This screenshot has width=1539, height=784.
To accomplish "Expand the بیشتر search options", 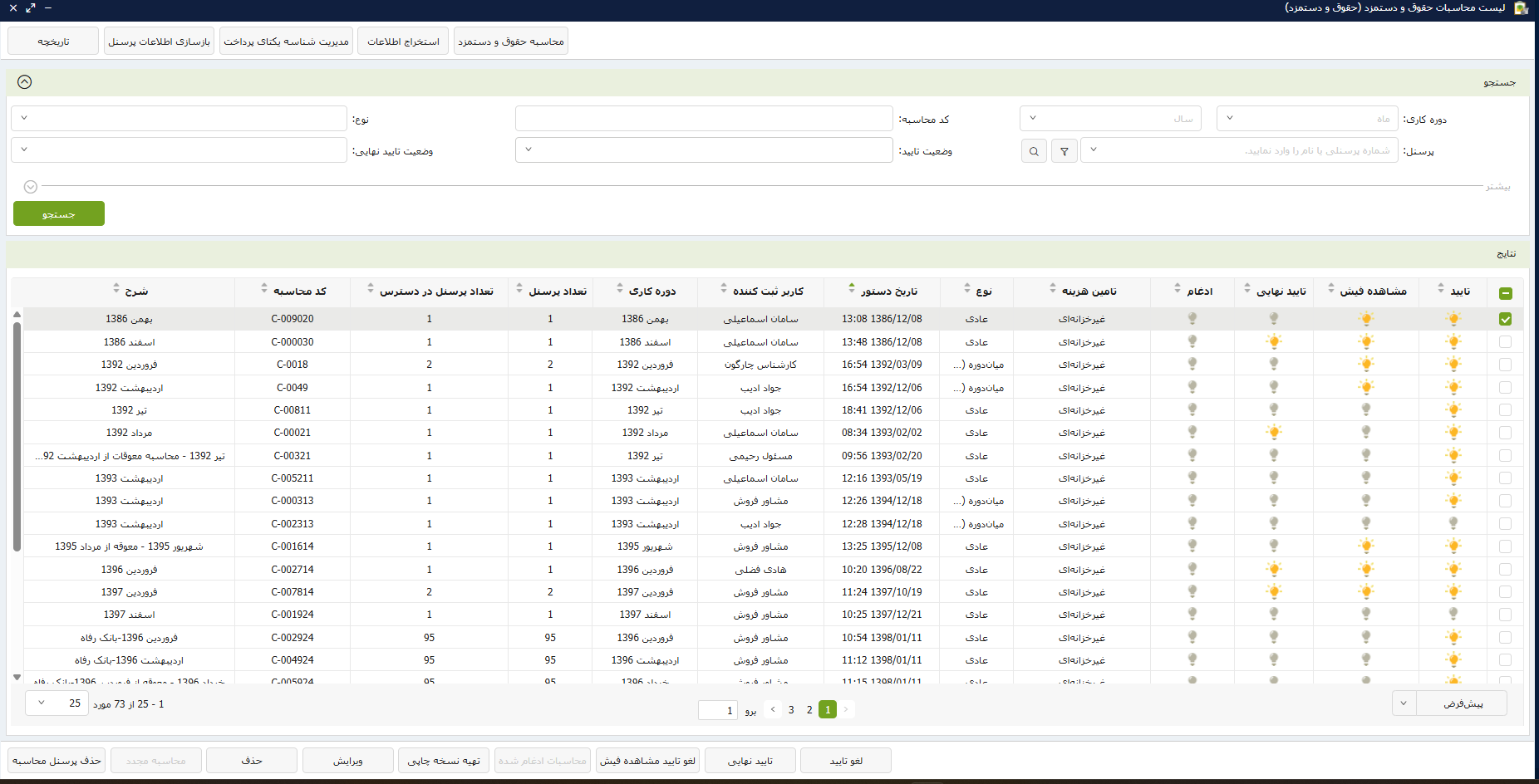I will pos(31,187).
